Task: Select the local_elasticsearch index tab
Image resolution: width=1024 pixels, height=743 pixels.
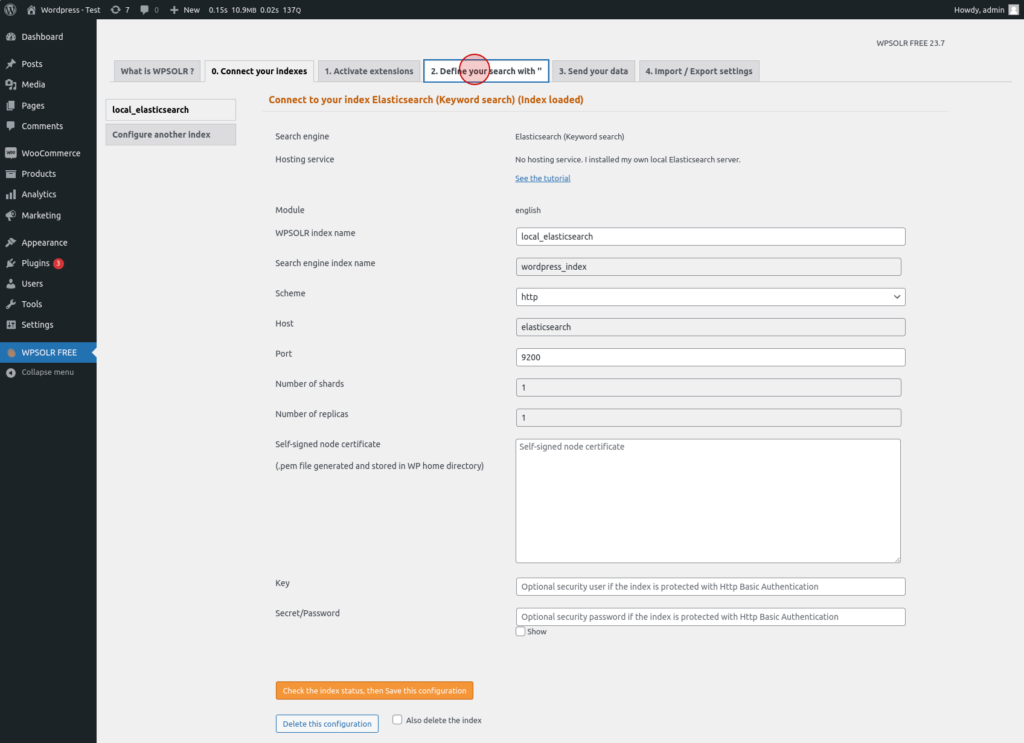Action: pos(170,110)
